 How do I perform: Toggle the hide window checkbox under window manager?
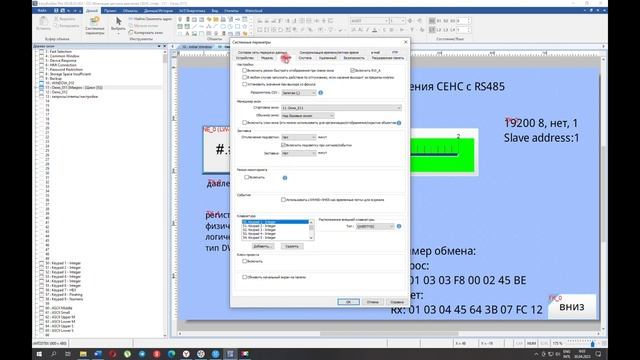click(x=244, y=122)
